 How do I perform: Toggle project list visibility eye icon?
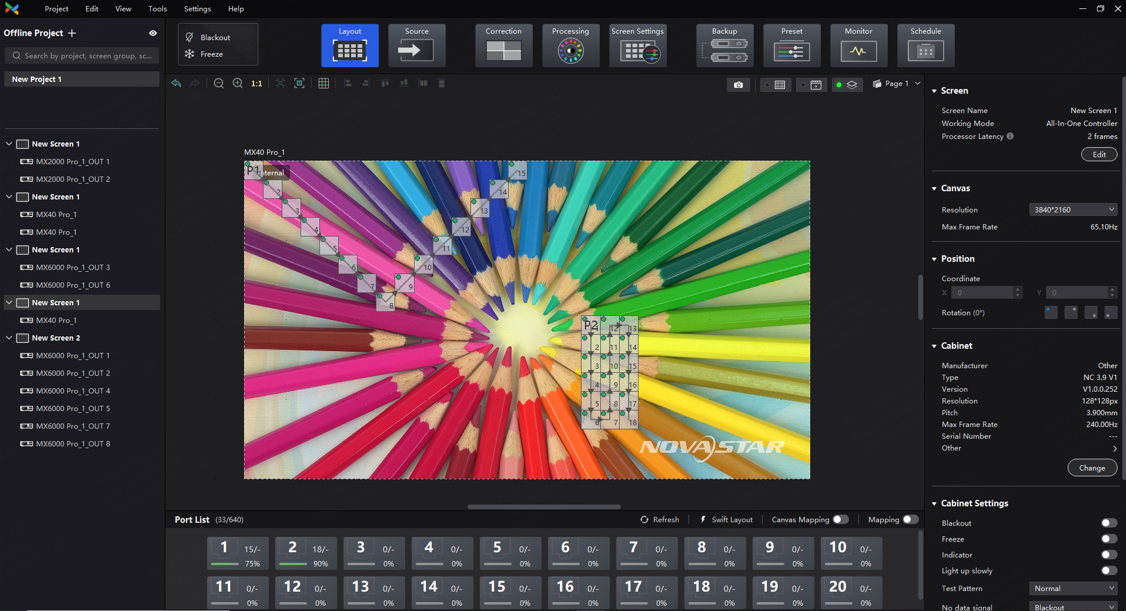(x=153, y=33)
